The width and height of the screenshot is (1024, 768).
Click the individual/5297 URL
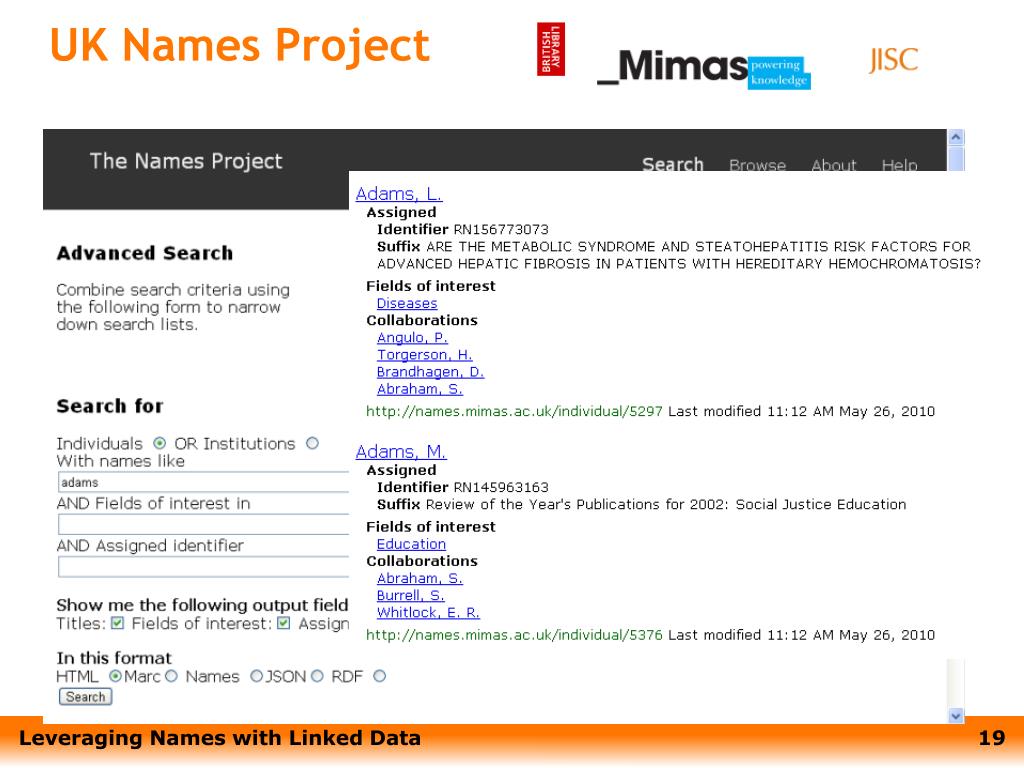(x=514, y=411)
